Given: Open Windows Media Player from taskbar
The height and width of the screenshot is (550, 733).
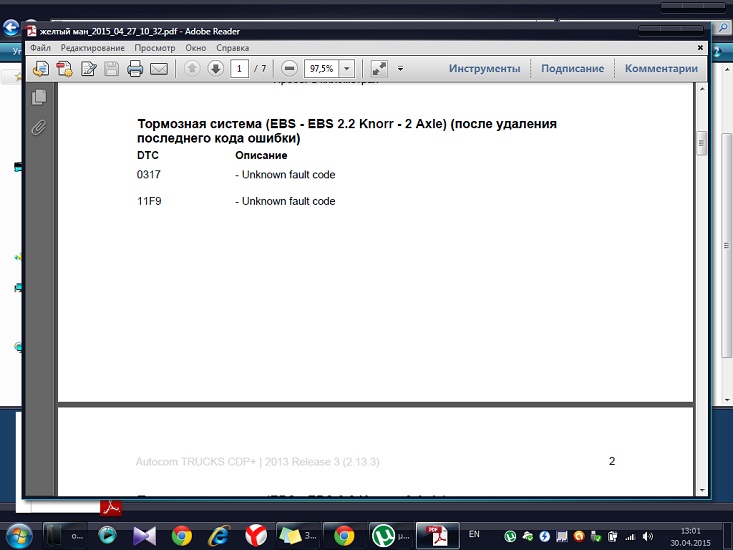Looking at the screenshot, I should tap(108, 535).
